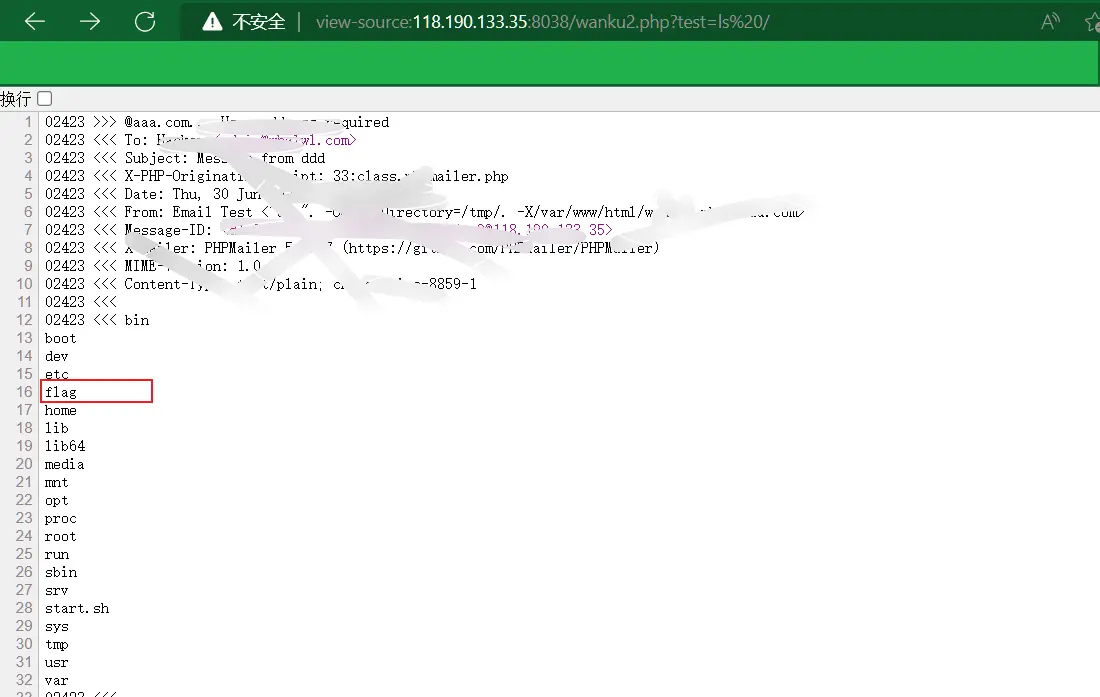The width and height of the screenshot is (1100, 697).
Task: Click the 'root' directory line
Action: coord(60,536)
